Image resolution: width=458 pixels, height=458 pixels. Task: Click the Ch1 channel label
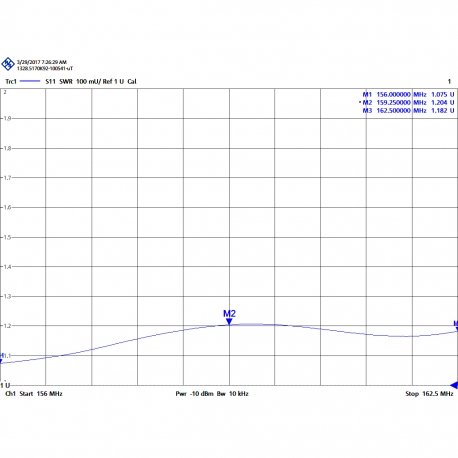[x=11, y=394]
